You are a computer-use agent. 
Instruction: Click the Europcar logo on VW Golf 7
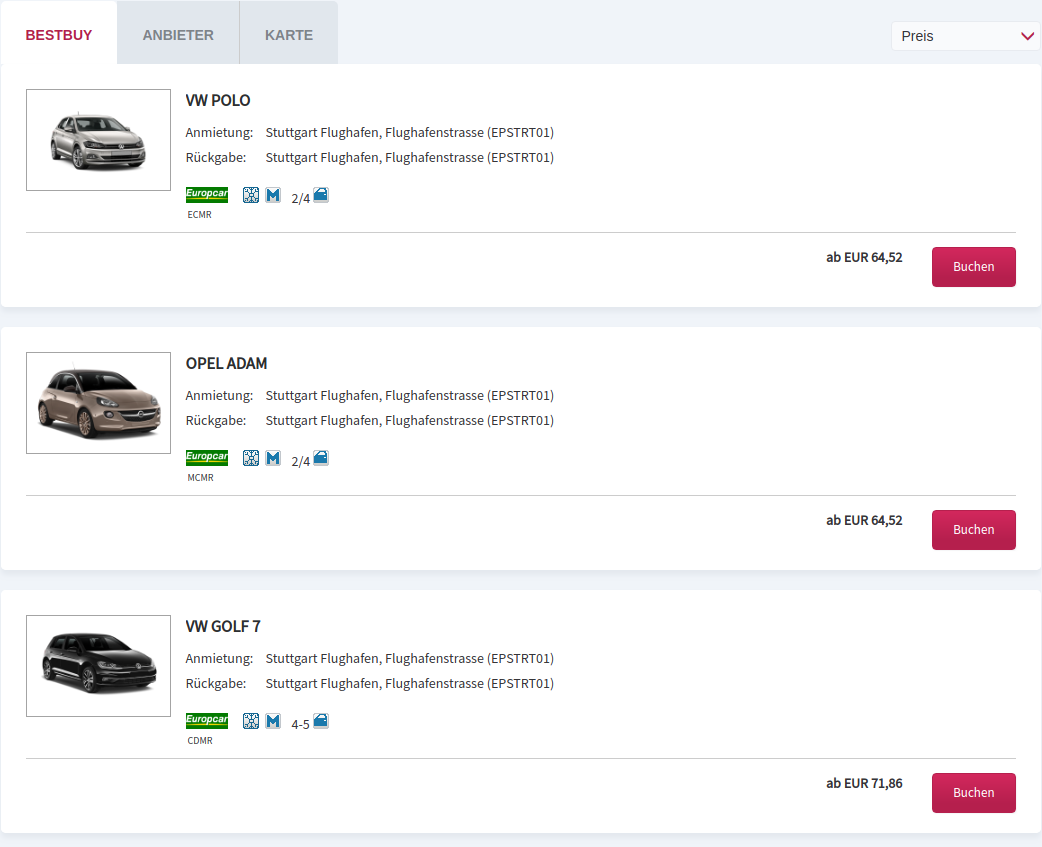(x=207, y=721)
